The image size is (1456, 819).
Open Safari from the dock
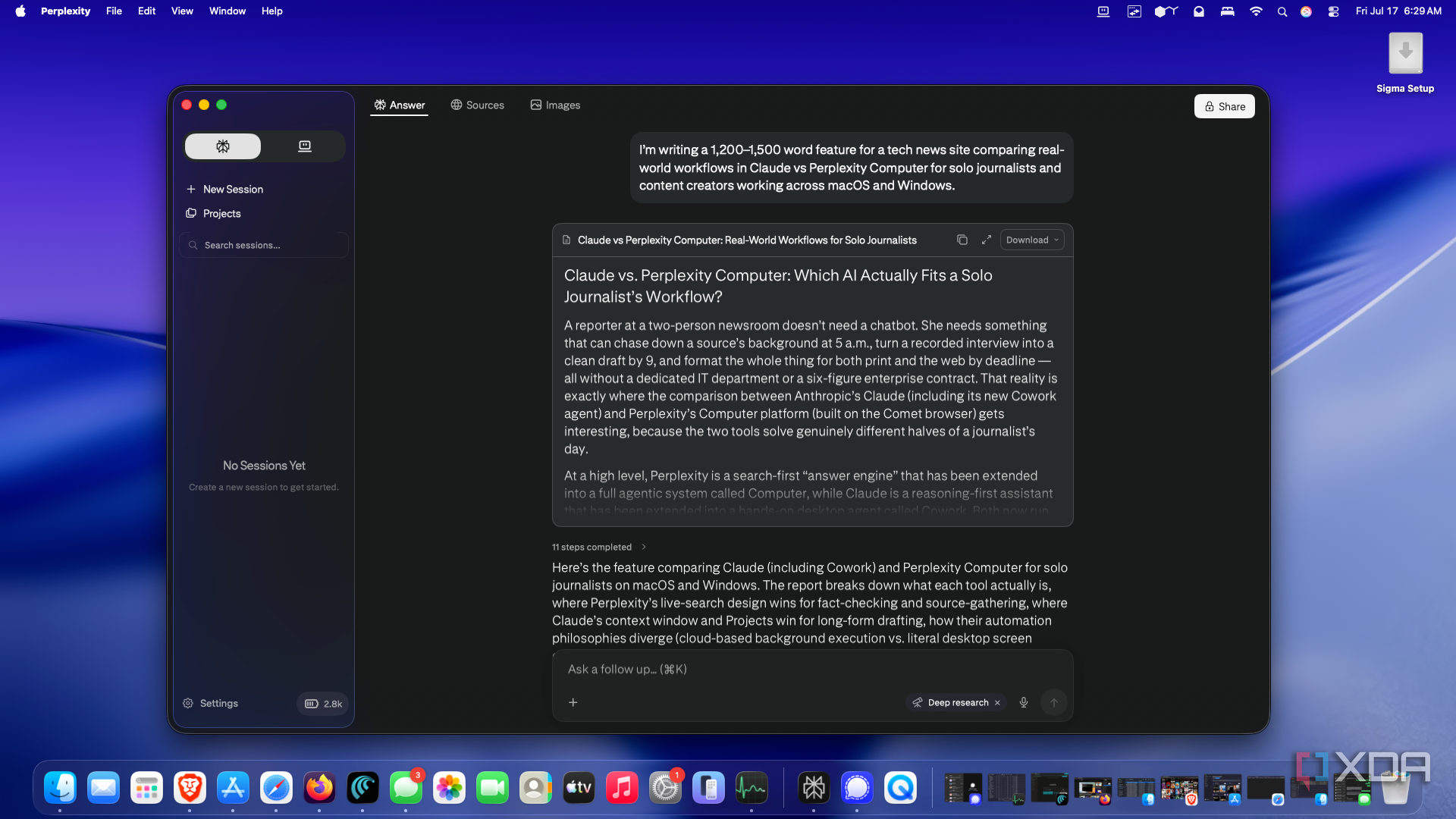coord(276,788)
